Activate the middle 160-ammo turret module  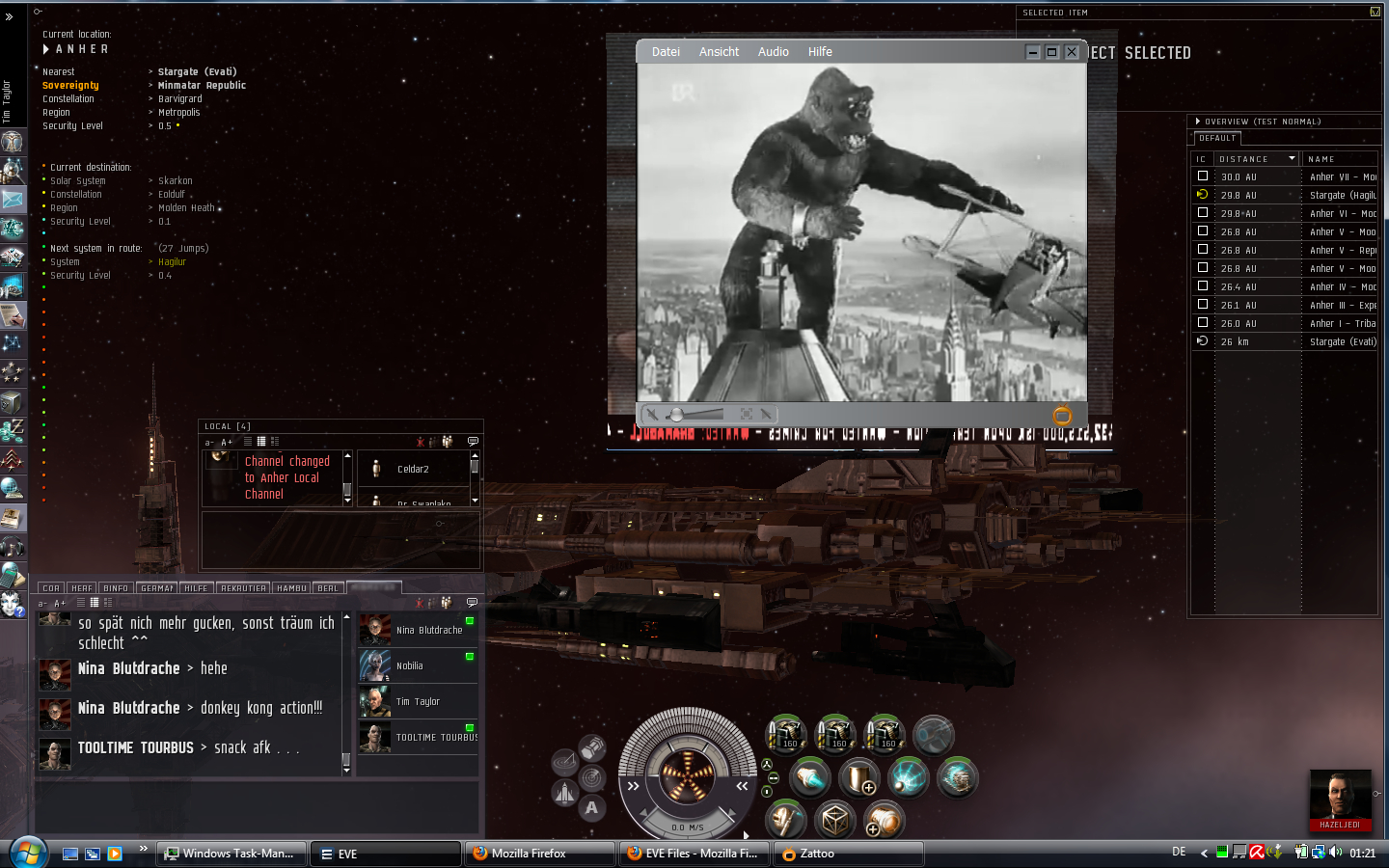point(835,735)
